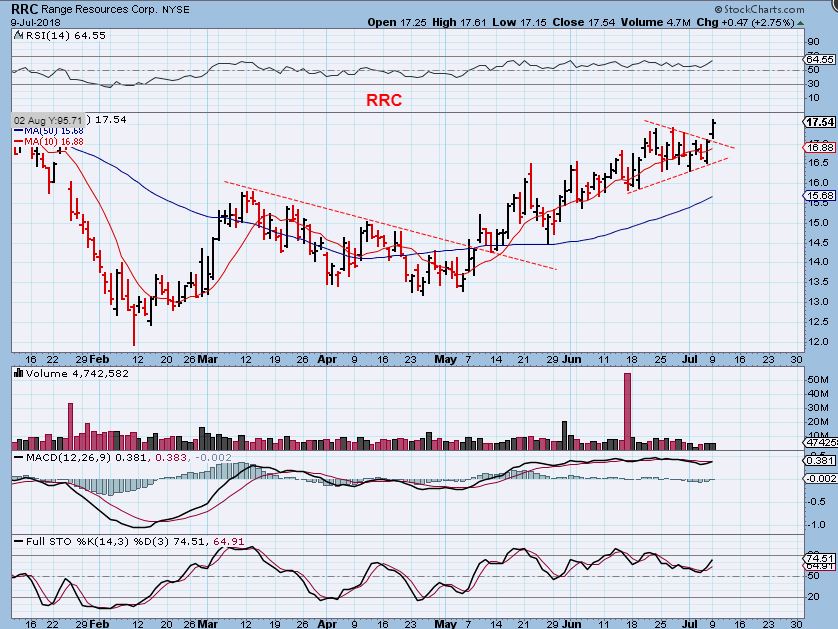
Task: Click the -0.002 histogram tag on right axis
Action: click(x=820, y=478)
